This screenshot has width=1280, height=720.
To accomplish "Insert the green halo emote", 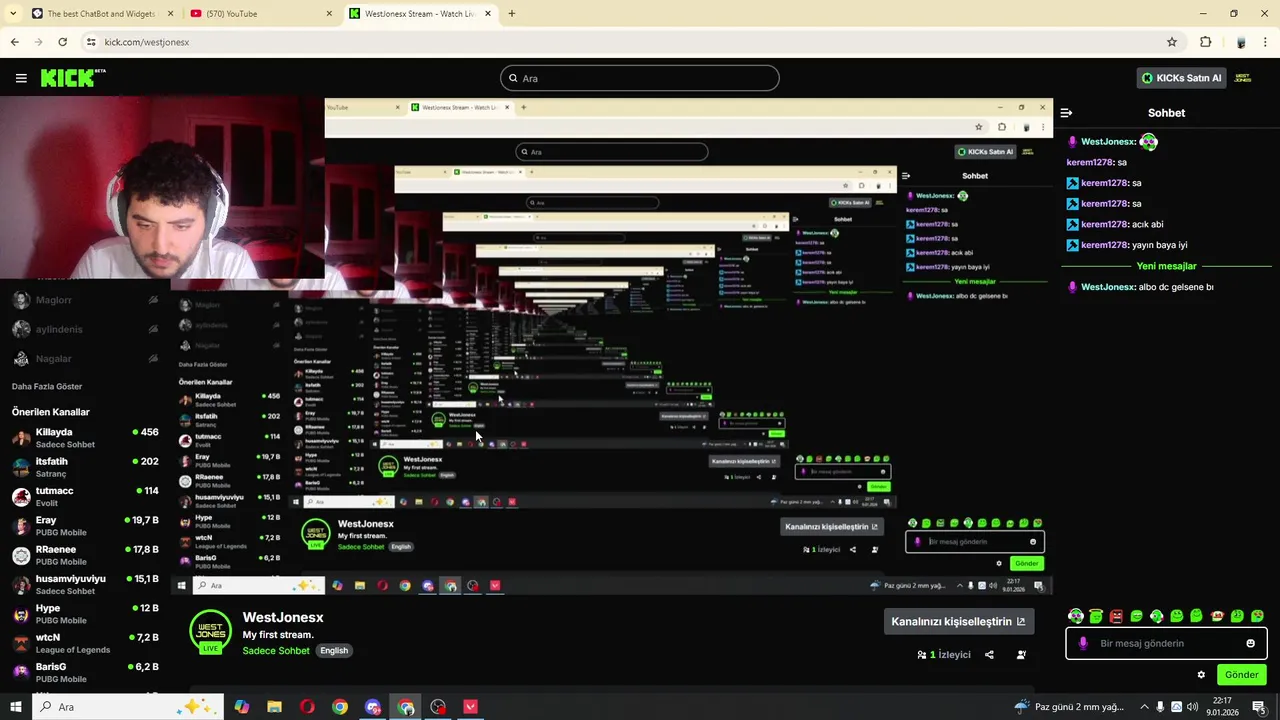I will pos(1096,616).
